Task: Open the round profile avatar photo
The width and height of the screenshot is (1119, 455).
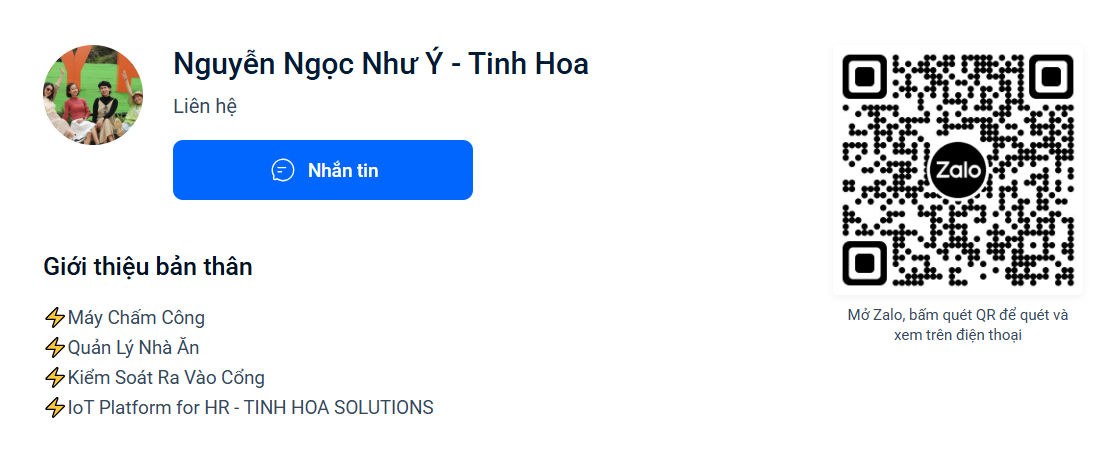Action: point(93,95)
